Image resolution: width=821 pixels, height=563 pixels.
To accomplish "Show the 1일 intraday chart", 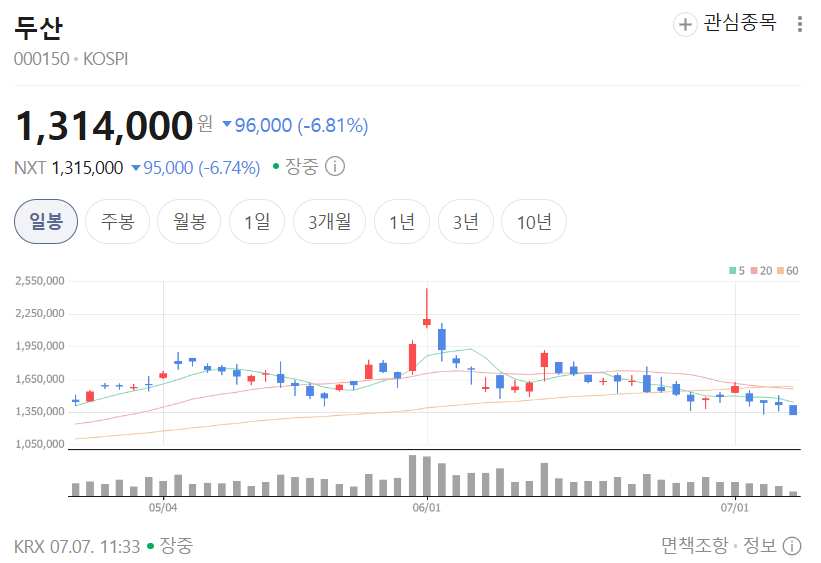I will click(257, 222).
